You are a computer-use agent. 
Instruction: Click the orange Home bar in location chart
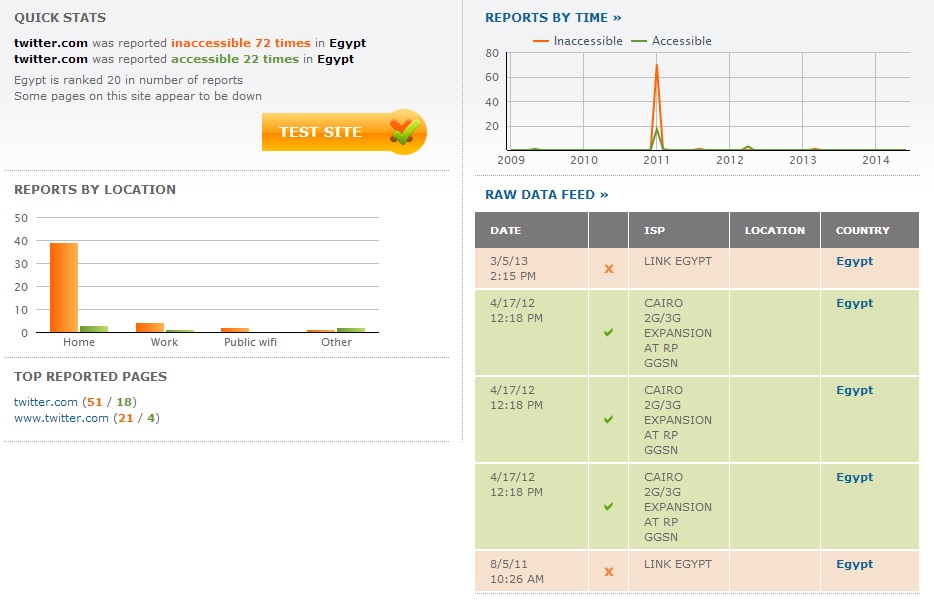pyautogui.click(x=64, y=288)
